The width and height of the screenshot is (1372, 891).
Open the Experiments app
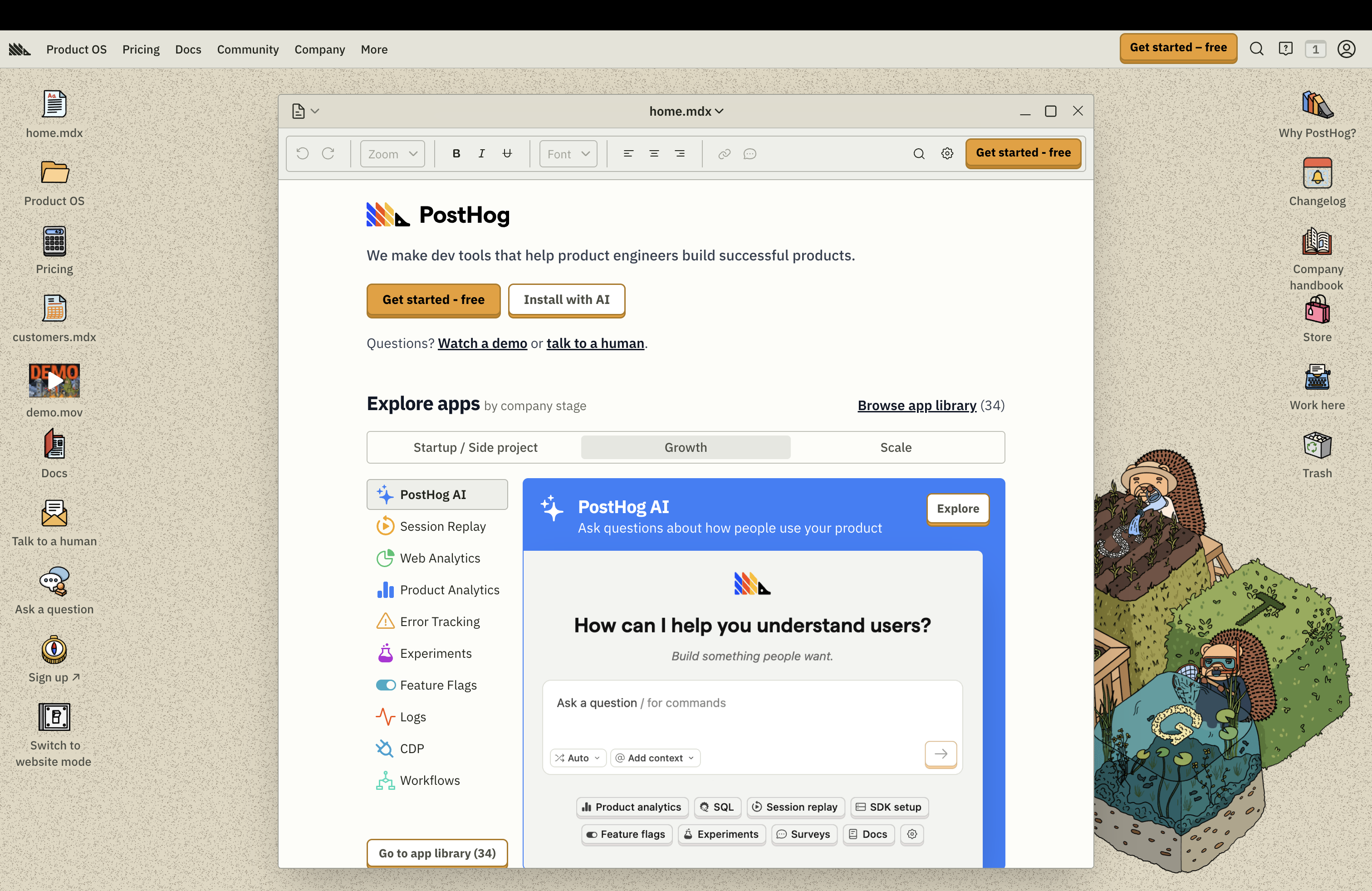[385, 653]
